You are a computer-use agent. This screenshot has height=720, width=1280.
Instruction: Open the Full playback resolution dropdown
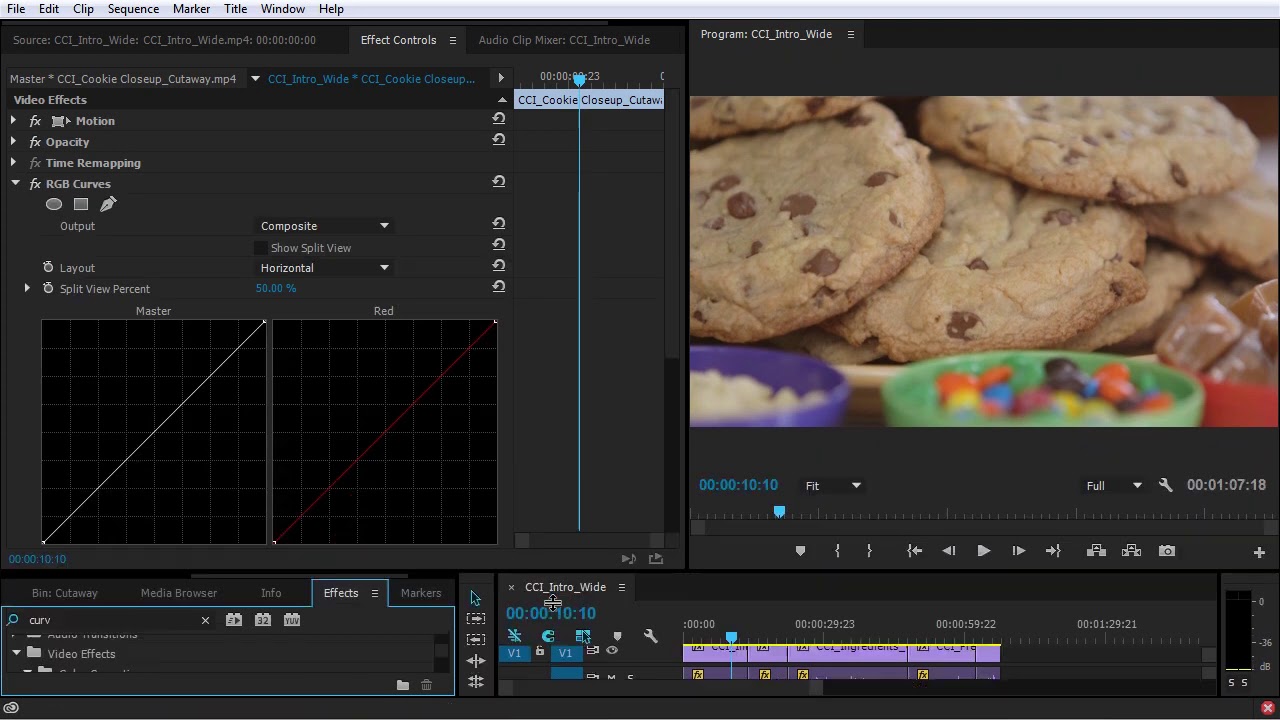point(1114,486)
